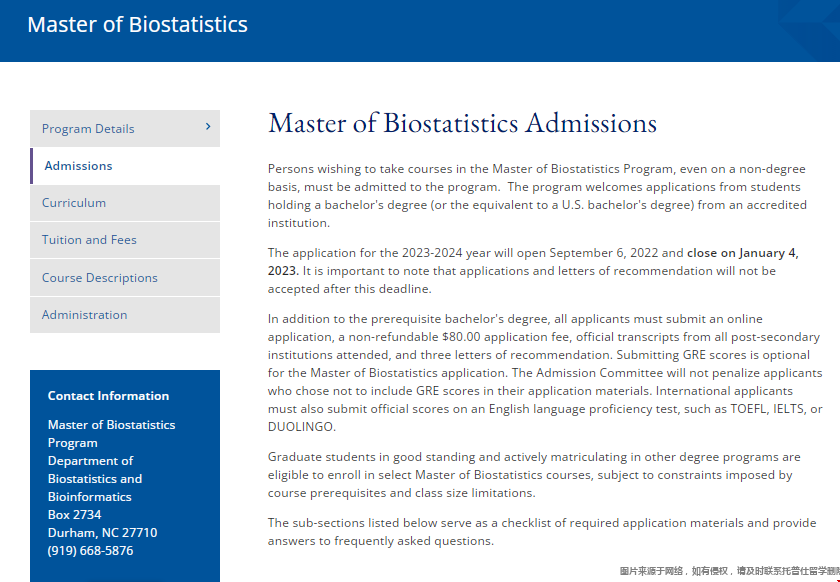The image size is (840, 582).
Task: Expand the Program Details chevron arrow
Action: 208,127
